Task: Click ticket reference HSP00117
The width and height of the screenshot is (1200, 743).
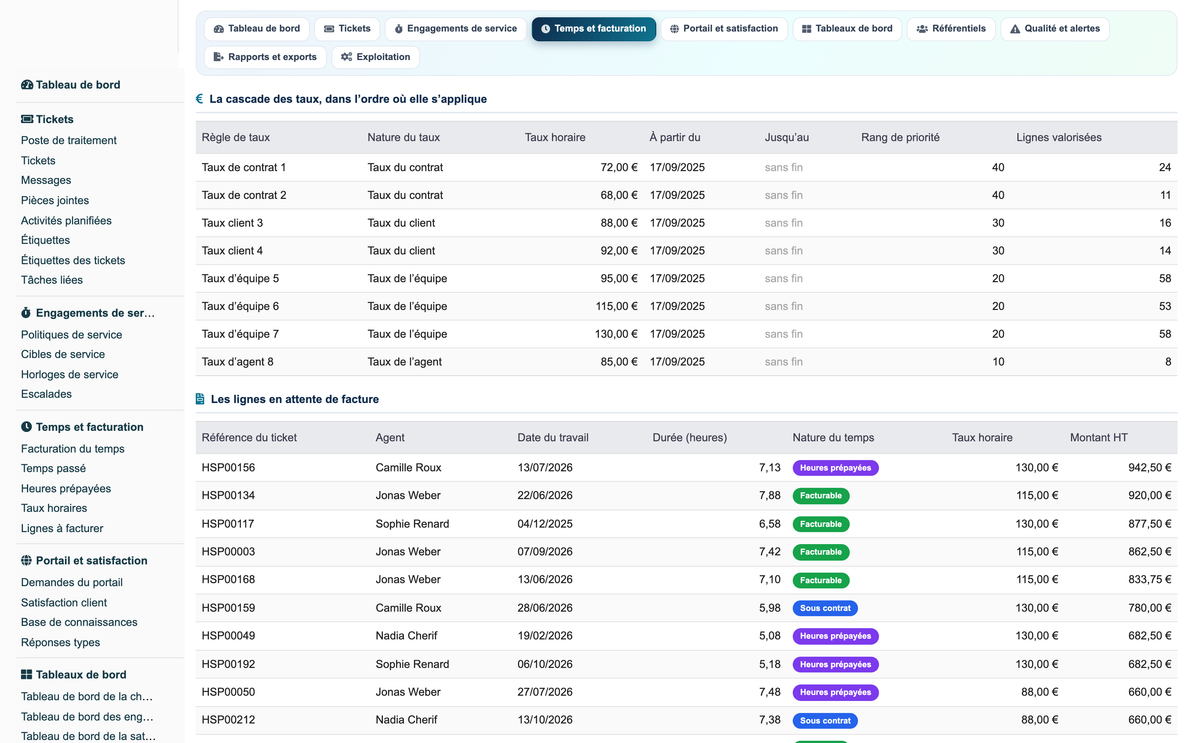Action: tap(228, 524)
